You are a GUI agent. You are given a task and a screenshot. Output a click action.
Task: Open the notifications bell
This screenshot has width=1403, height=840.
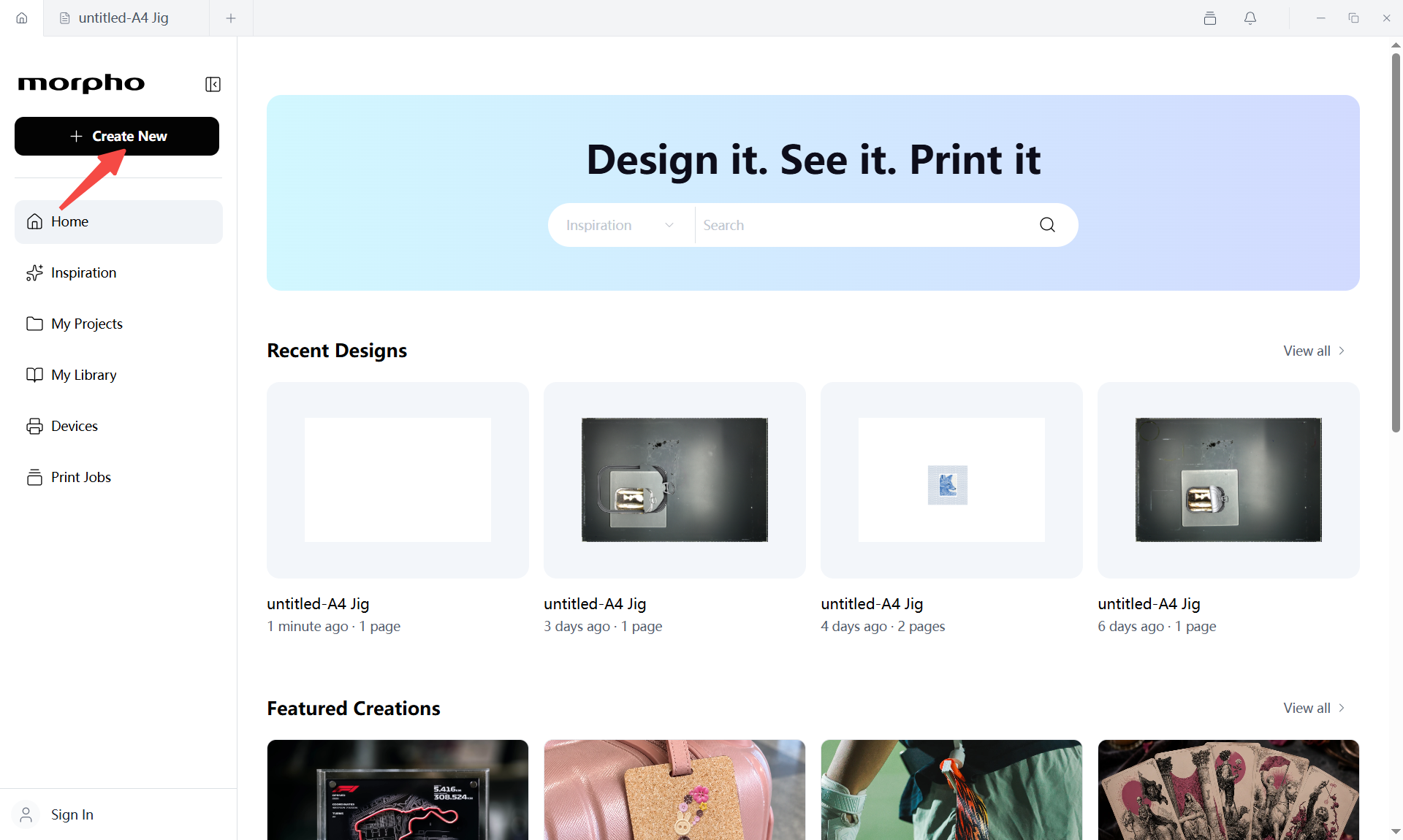pyautogui.click(x=1250, y=18)
